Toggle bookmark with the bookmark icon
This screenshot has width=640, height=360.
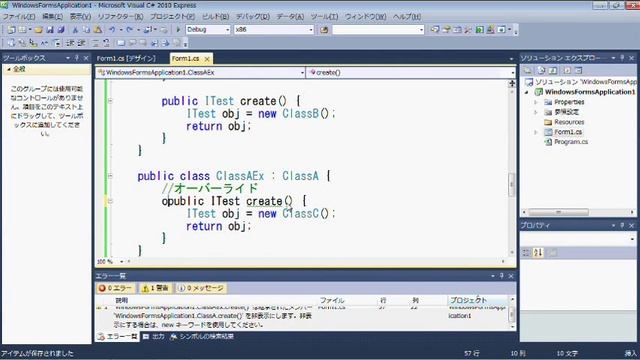(121, 42)
